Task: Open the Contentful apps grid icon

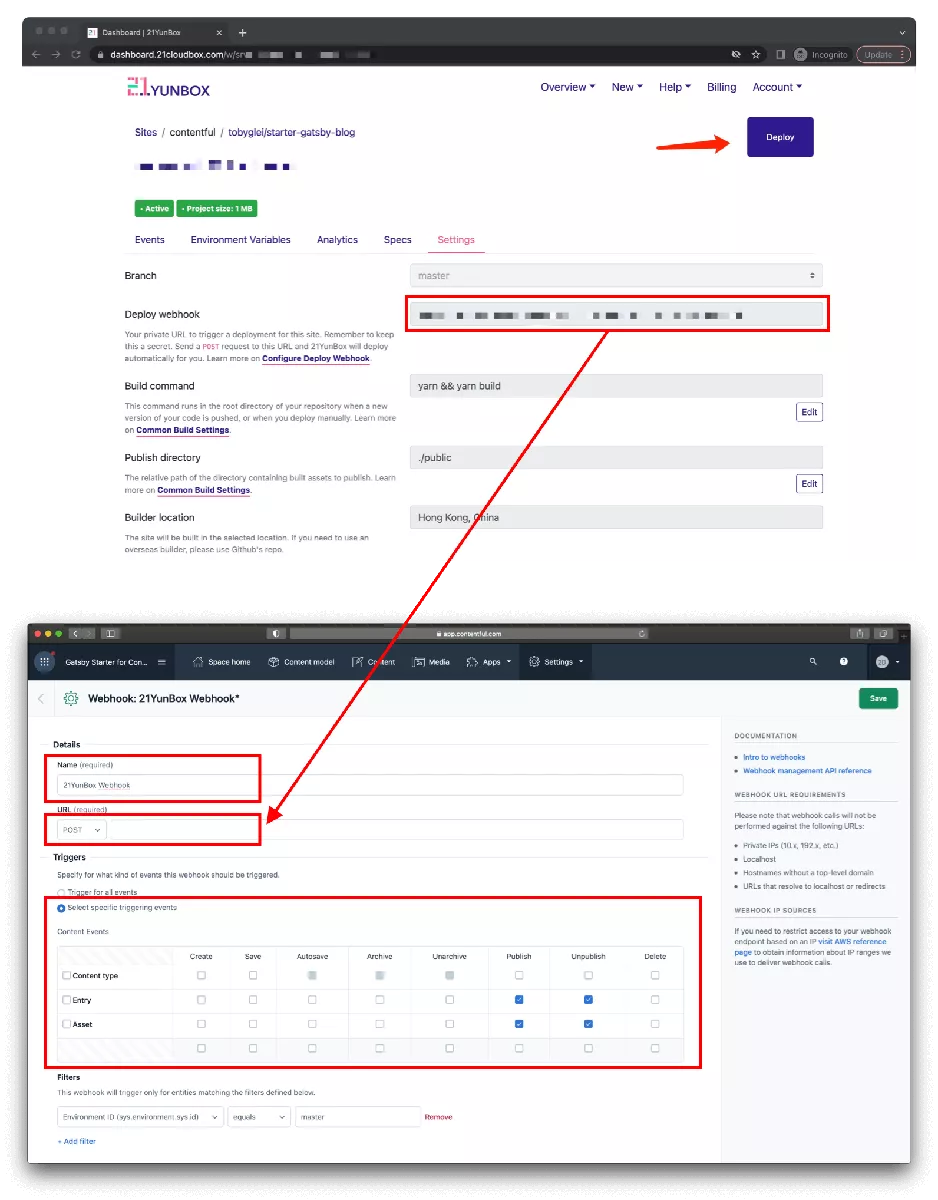Action: 45,662
